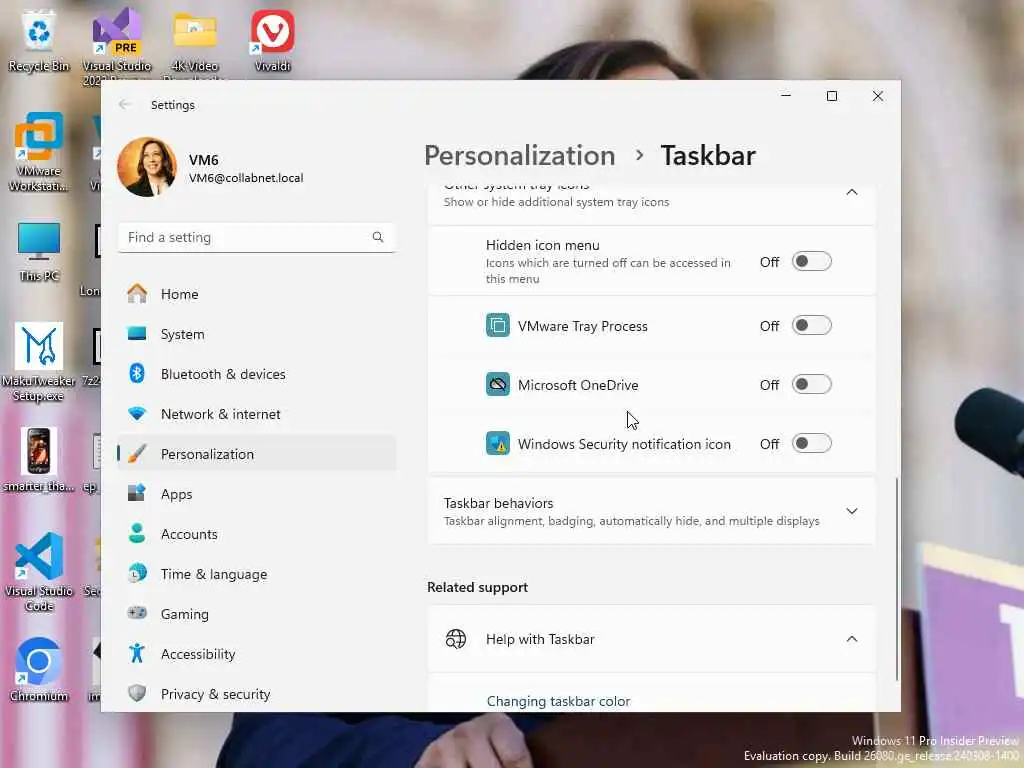Open the 4K Video Downloader folder icon
Image resolution: width=1024 pixels, height=768 pixels.
pyautogui.click(x=195, y=44)
